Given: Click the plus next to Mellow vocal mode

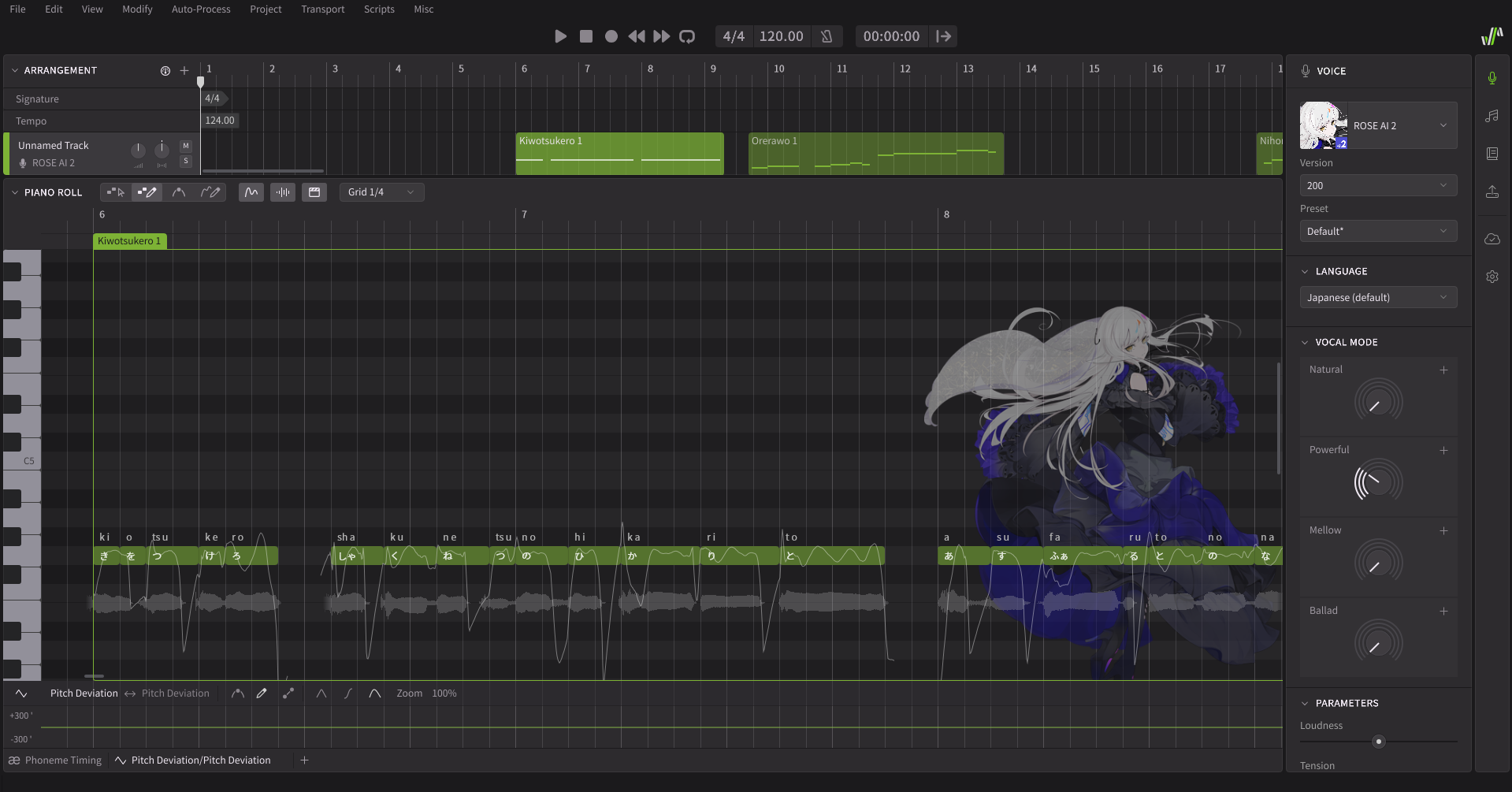Looking at the screenshot, I should (1444, 530).
